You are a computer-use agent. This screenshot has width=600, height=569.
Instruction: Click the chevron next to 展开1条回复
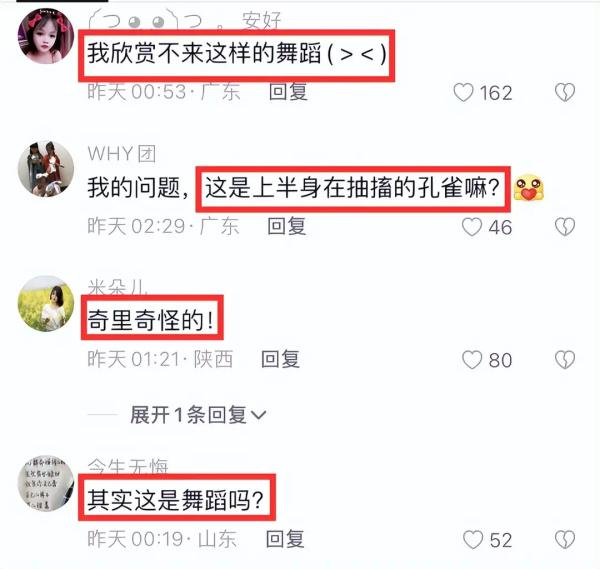point(258,415)
